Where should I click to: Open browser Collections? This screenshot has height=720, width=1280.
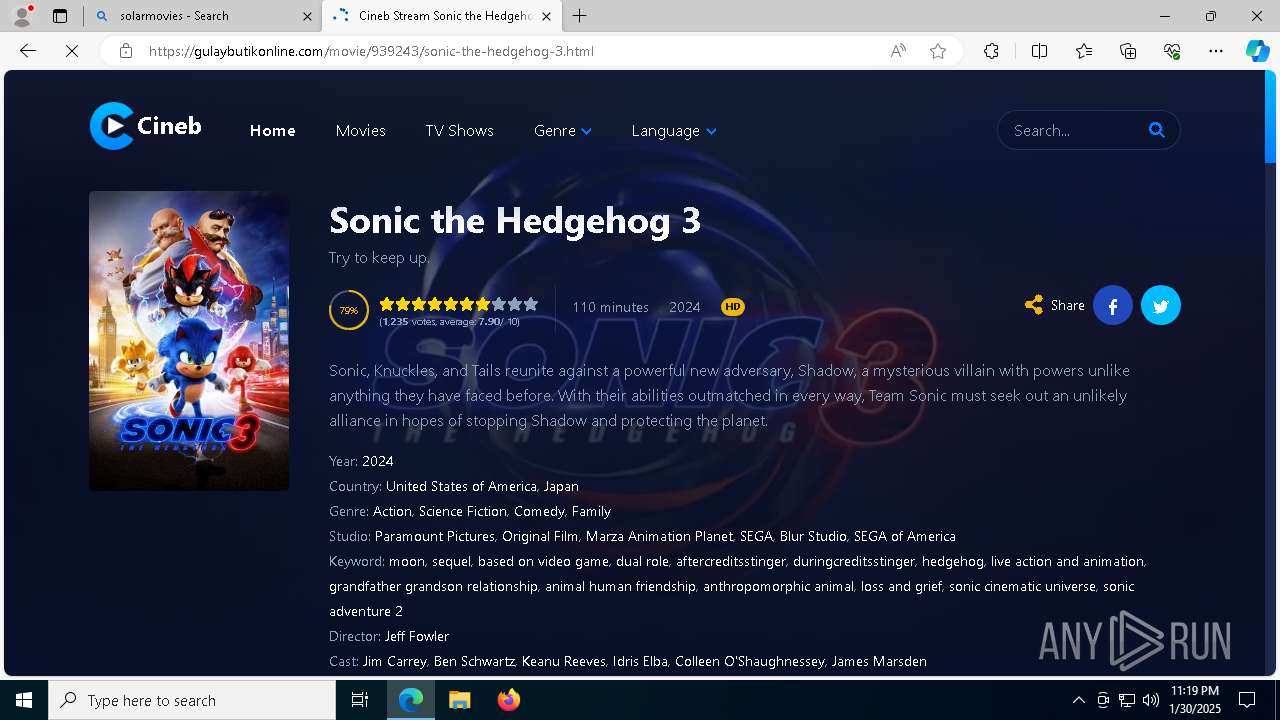pyautogui.click(x=1128, y=51)
